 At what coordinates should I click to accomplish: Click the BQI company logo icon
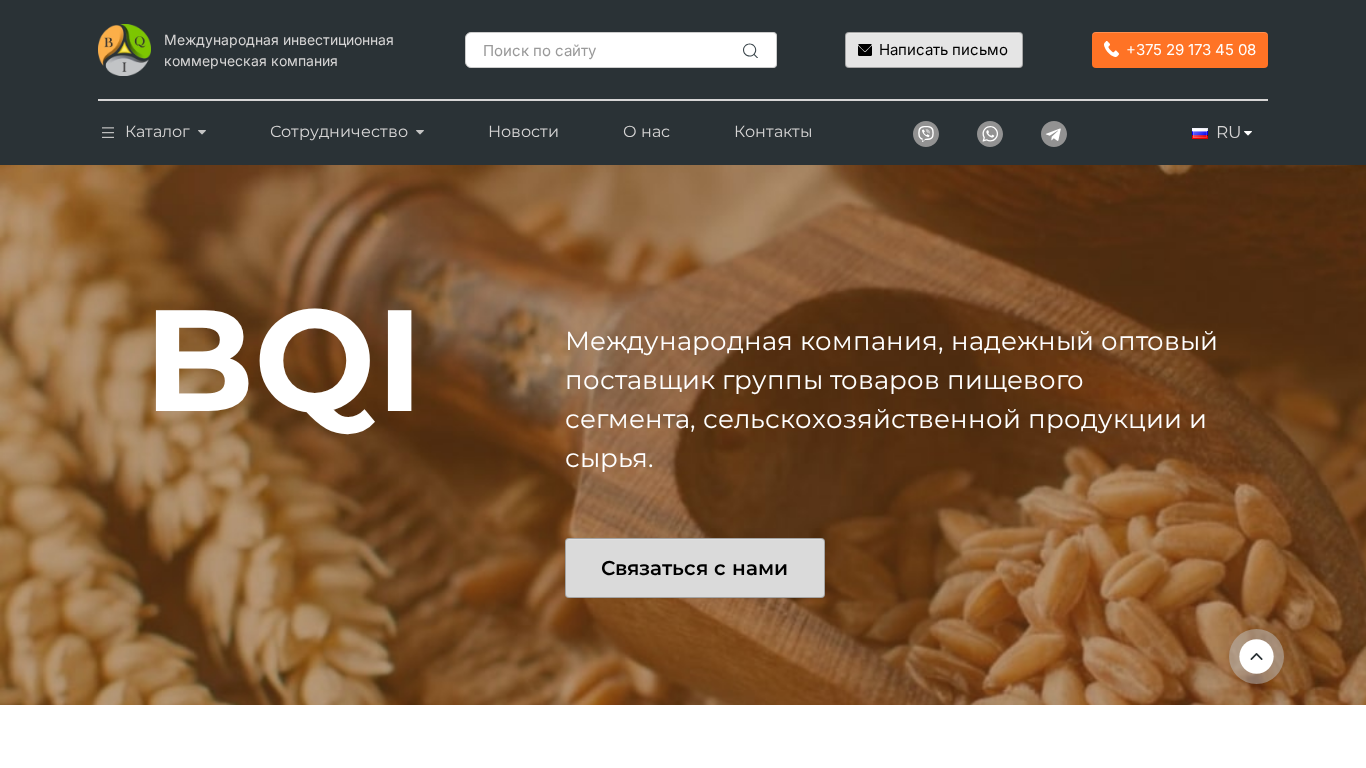124,50
